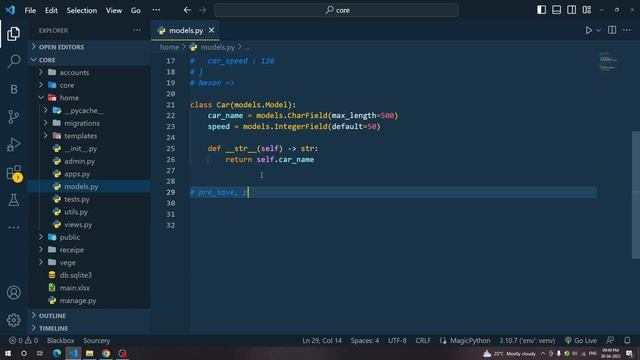Close the models.py tab

point(211,30)
